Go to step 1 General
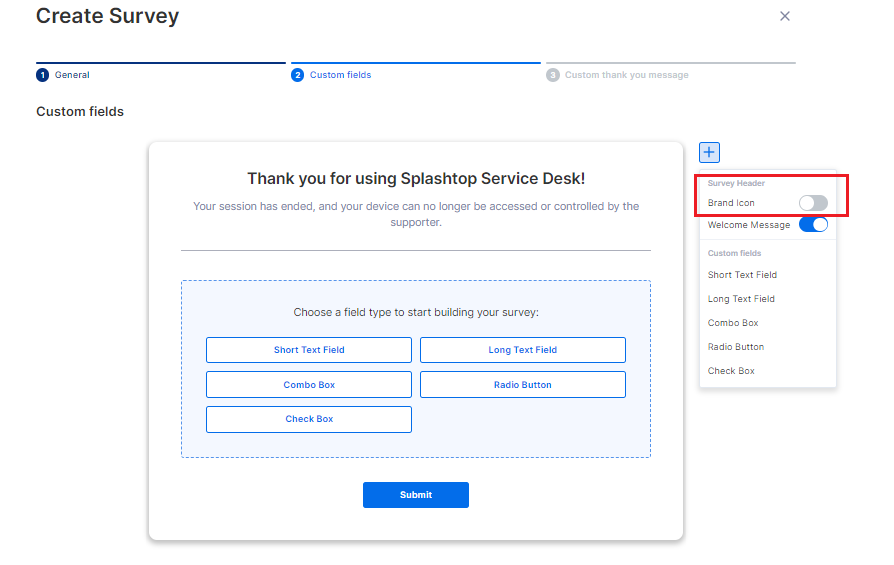 pos(63,75)
